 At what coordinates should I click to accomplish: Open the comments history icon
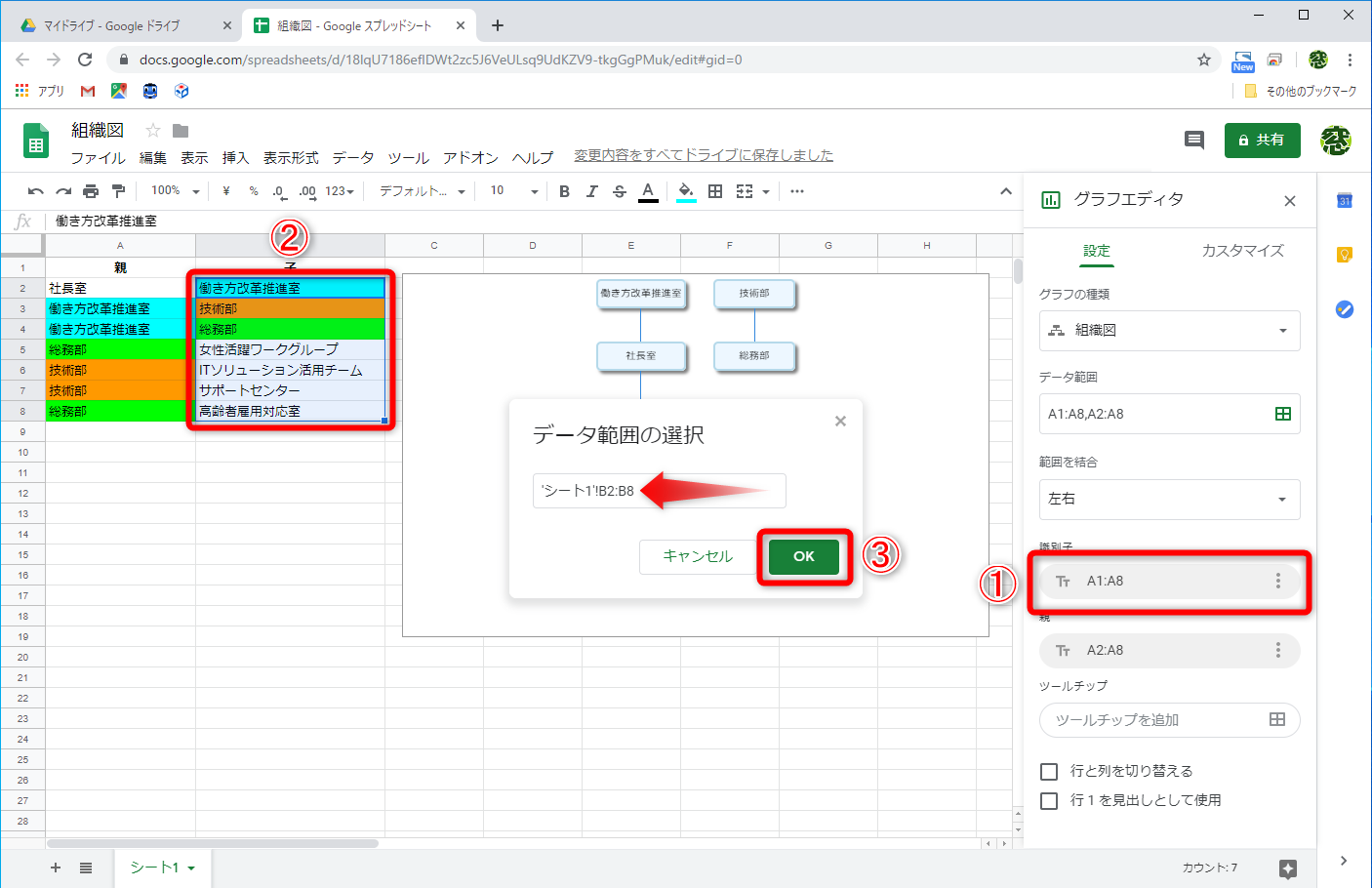click(1194, 140)
